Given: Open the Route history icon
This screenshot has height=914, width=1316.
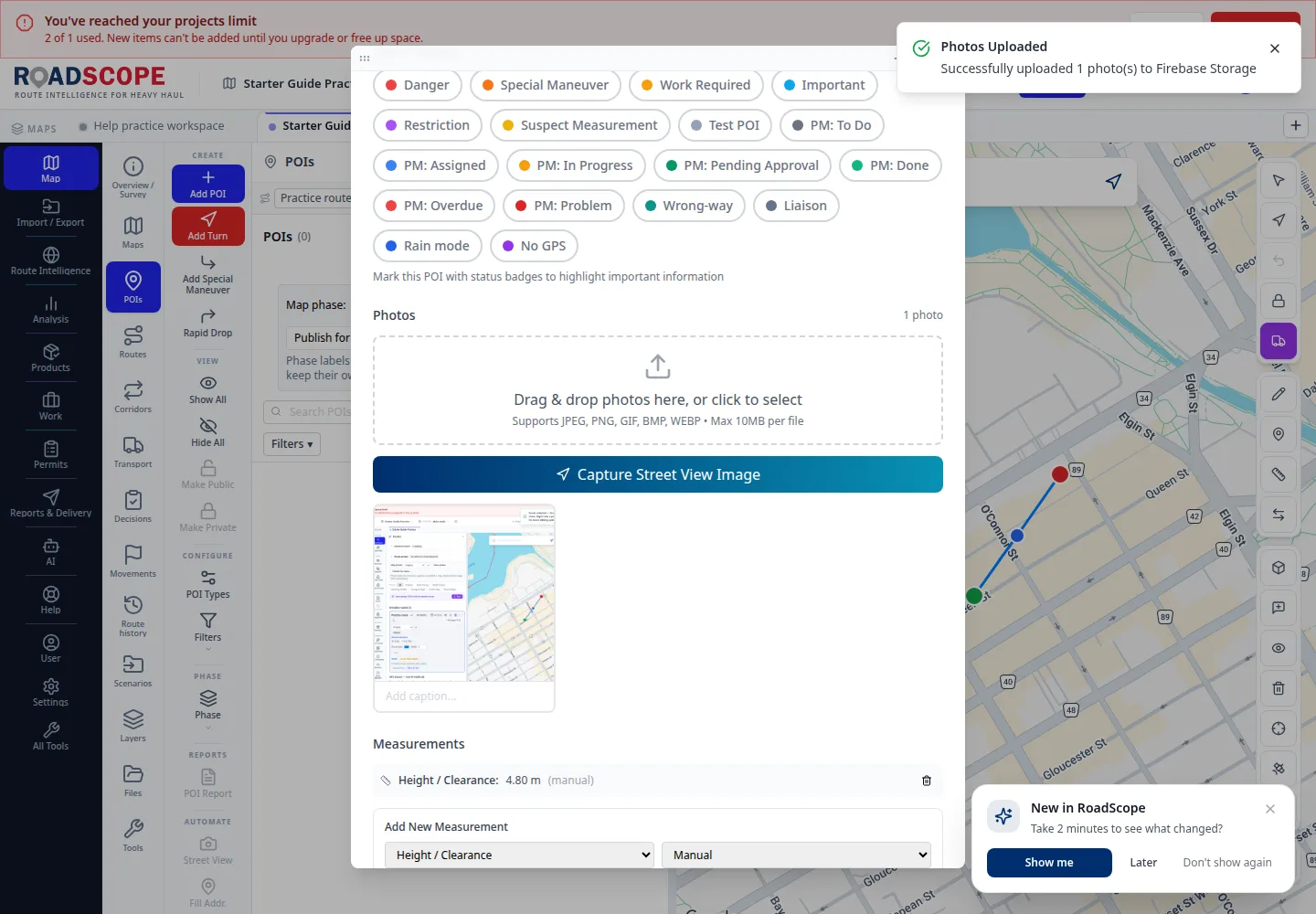Looking at the screenshot, I should pyautogui.click(x=133, y=616).
